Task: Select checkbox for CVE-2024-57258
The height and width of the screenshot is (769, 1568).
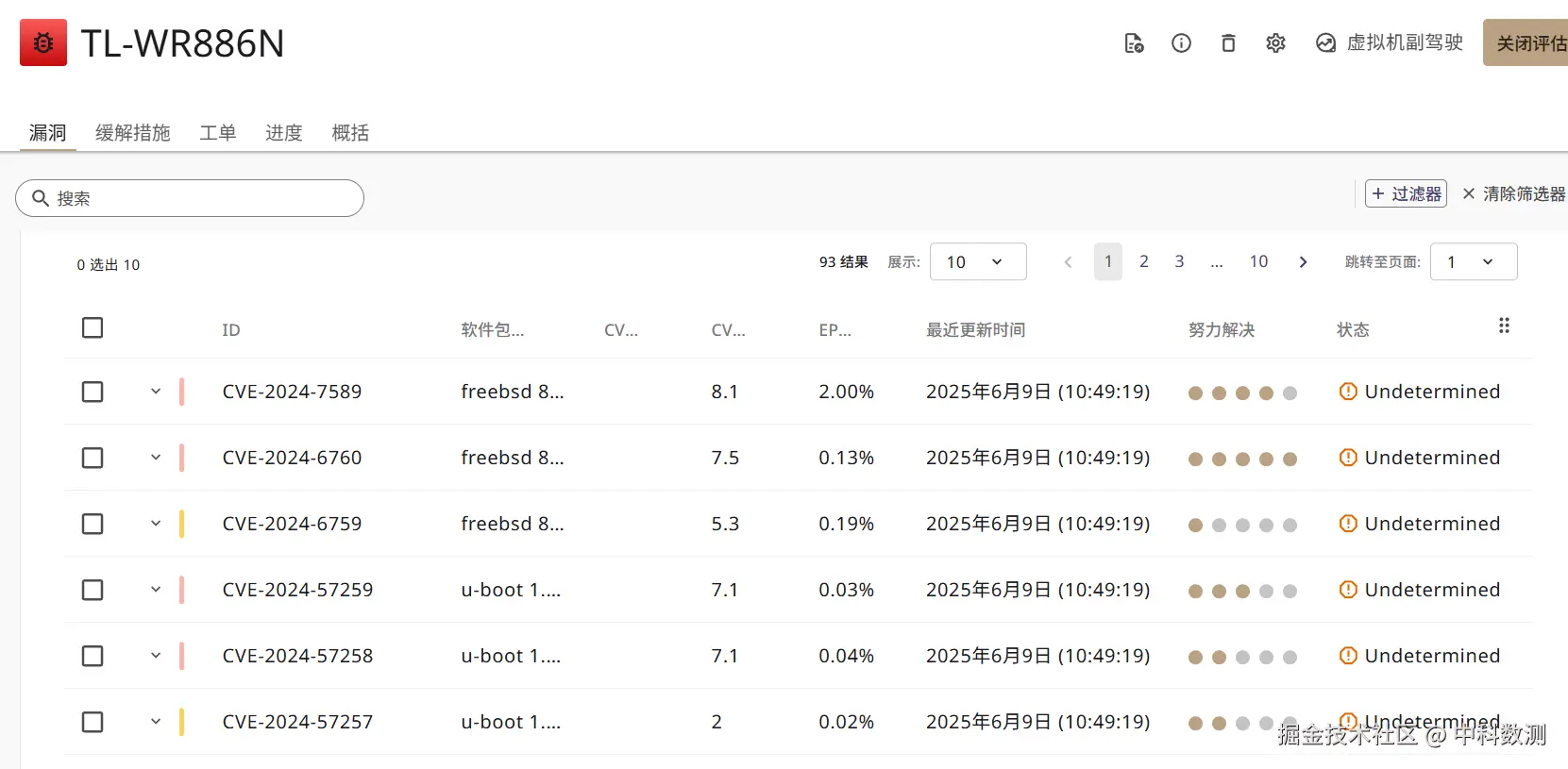Action: [x=93, y=656]
